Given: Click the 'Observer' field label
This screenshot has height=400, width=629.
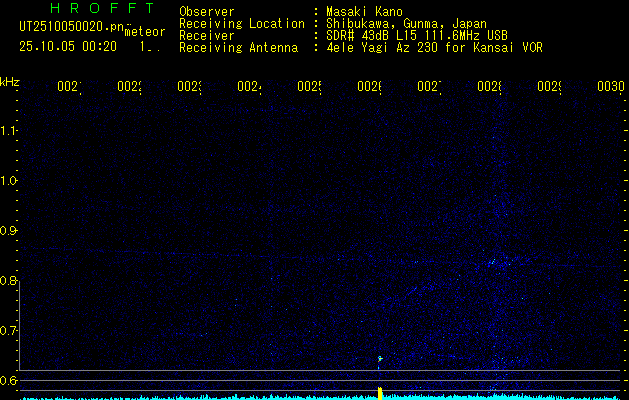Looking at the screenshot, I should (207, 12).
